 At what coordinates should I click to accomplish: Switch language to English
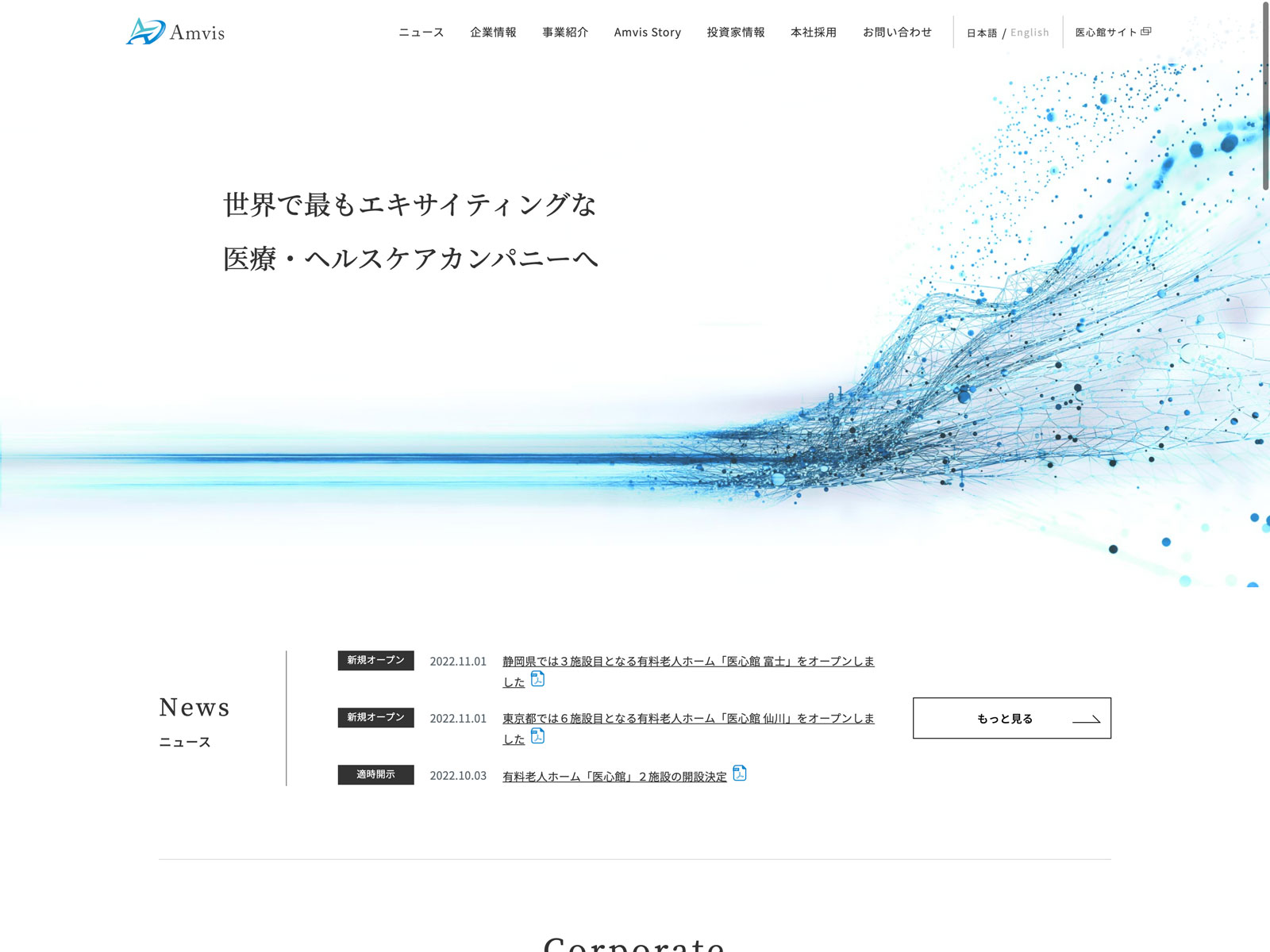(1029, 33)
